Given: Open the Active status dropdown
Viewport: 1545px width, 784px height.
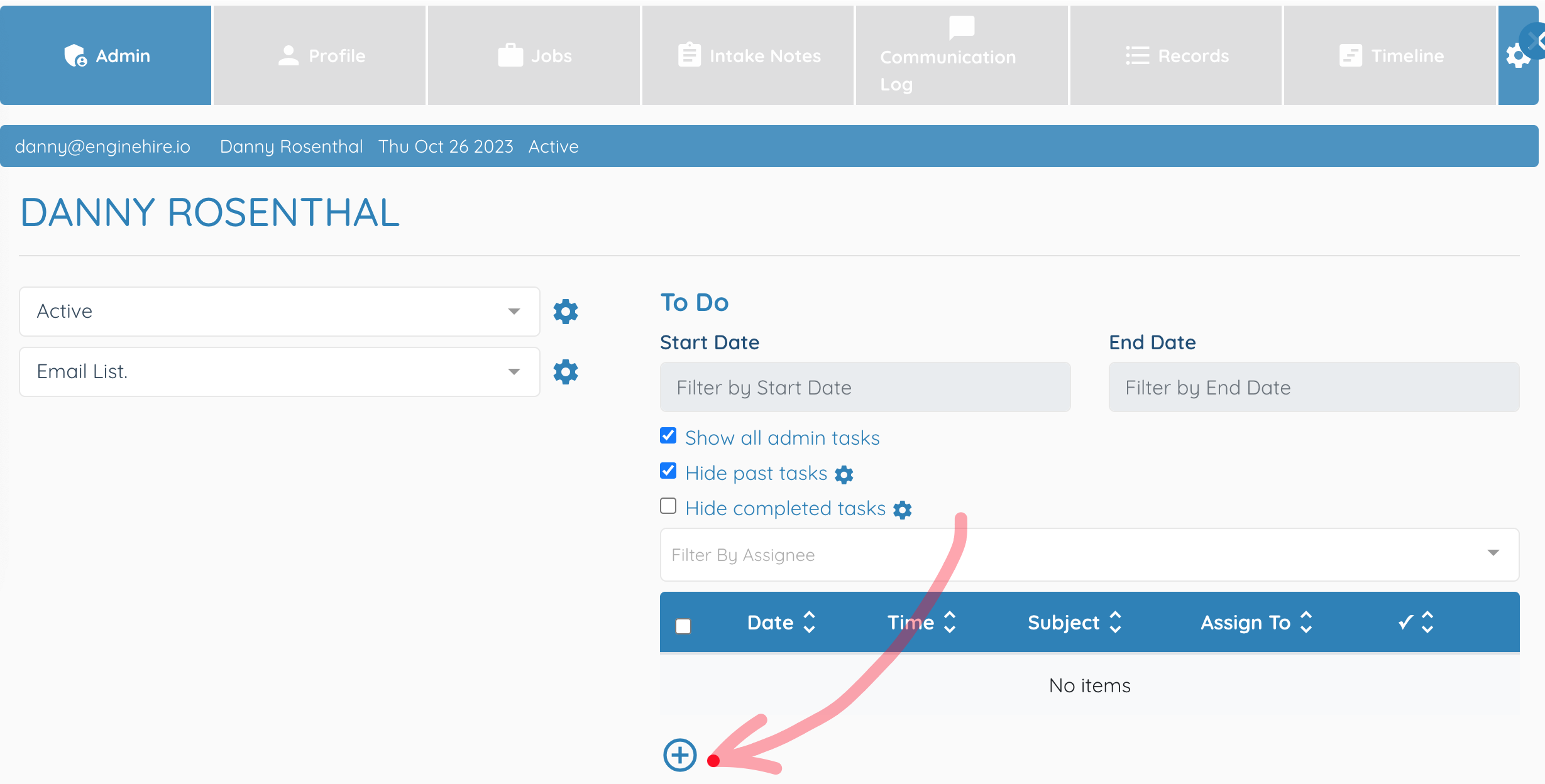Looking at the screenshot, I should pyautogui.click(x=280, y=312).
